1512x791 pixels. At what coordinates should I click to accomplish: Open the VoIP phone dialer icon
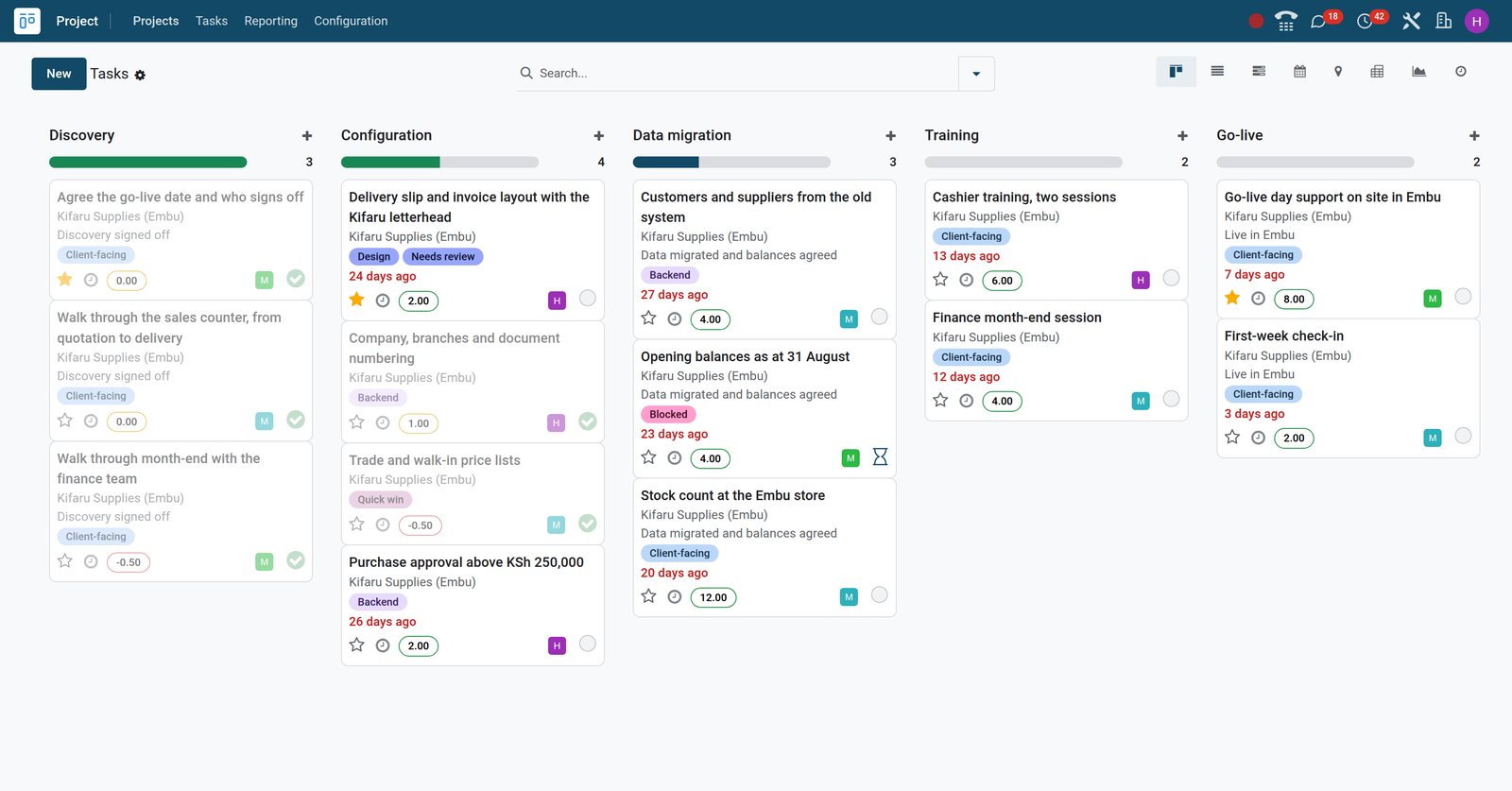tap(1286, 21)
